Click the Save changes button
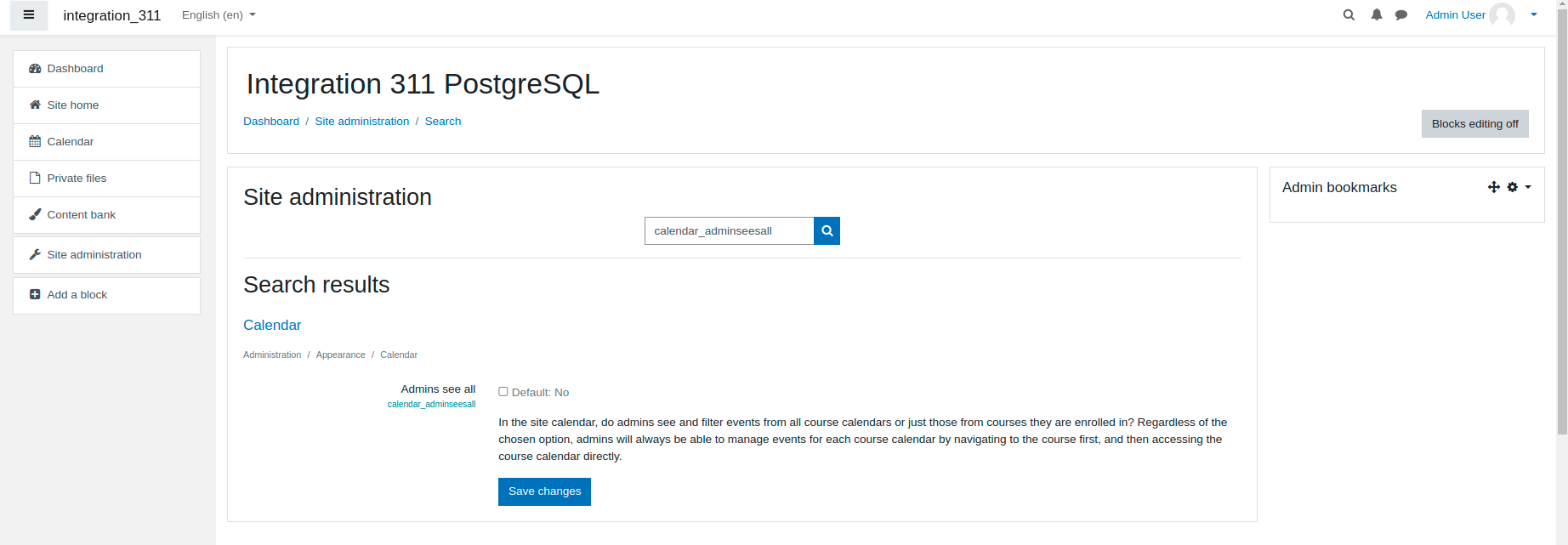 click(x=544, y=491)
